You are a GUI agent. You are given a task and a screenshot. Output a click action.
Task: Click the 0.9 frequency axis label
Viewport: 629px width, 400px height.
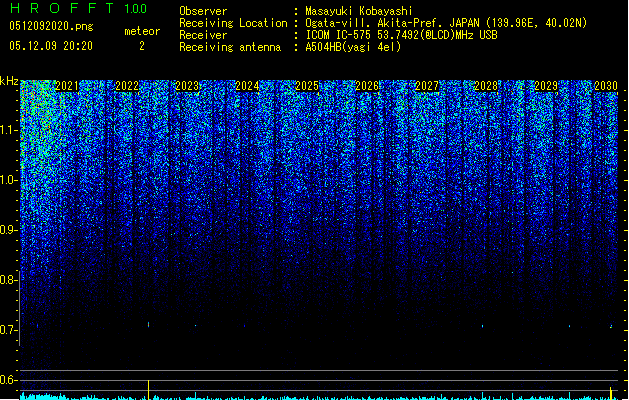[8, 230]
